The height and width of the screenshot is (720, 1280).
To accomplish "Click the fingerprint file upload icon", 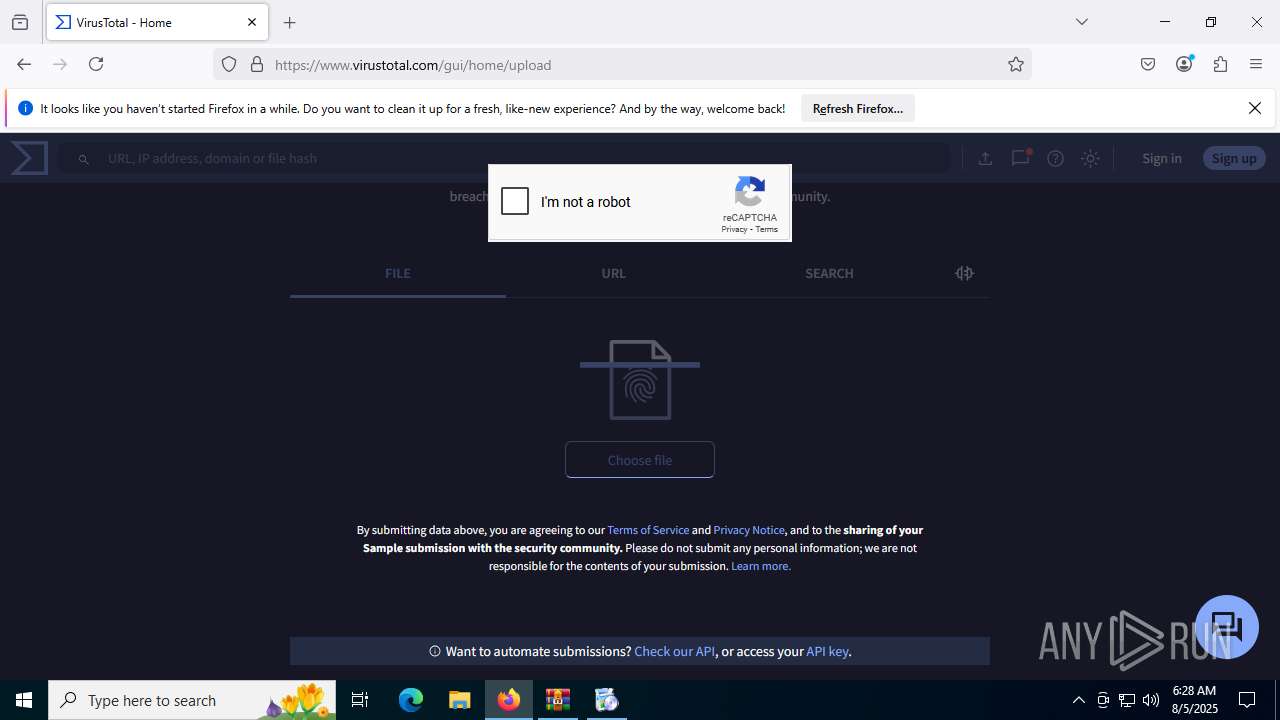I will (x=640, y=380).
